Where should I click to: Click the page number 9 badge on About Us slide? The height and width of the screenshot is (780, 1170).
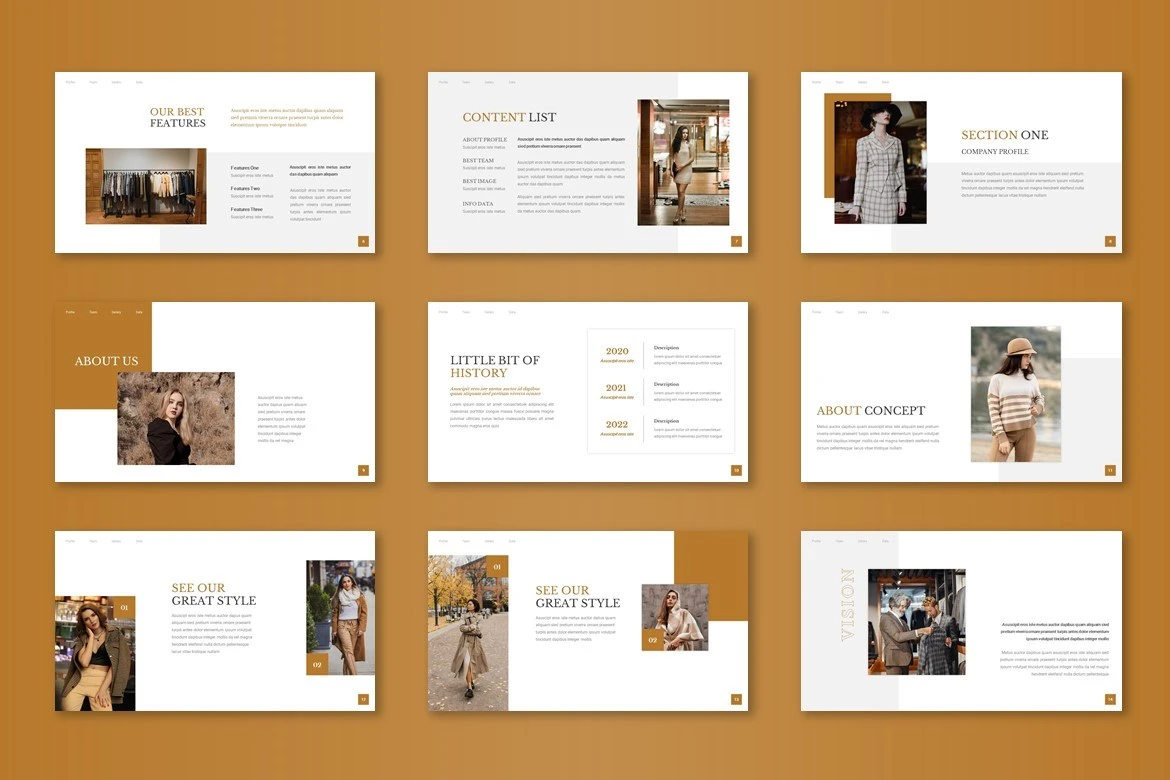pyautogui.click(x=363, y=470)
